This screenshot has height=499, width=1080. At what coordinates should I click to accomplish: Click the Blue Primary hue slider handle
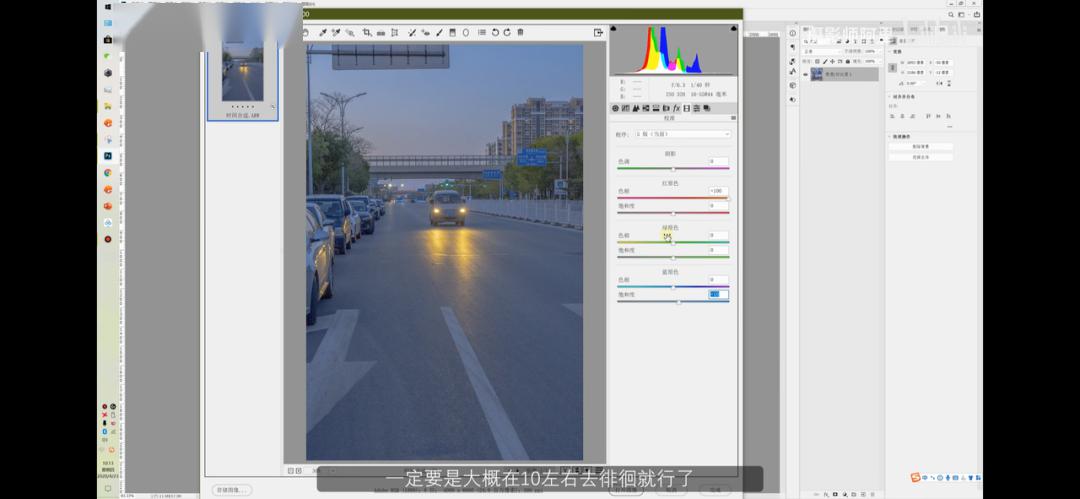click(x=673, y=287)
